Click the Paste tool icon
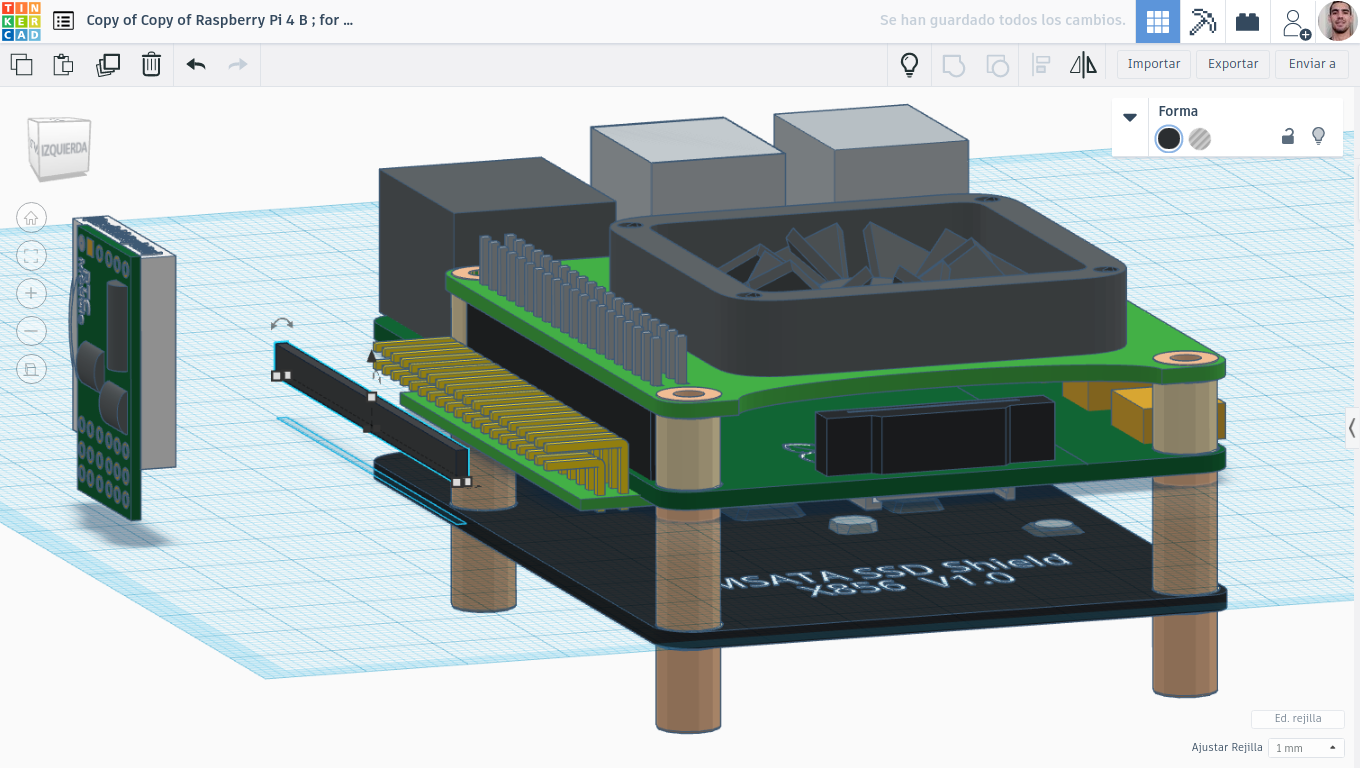Image resolution: width=1360 pixels, height=768 pixels. point(63,65)
